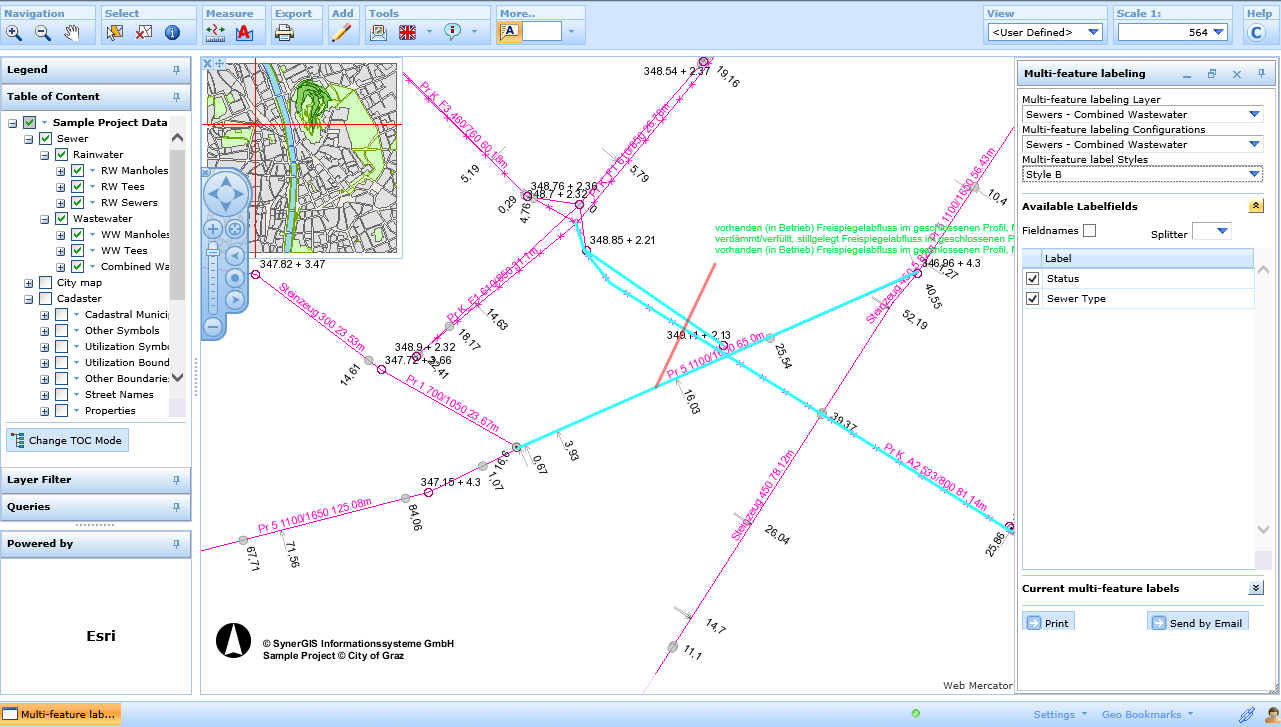Enable the City map layer checkbox
1281x727 pixels.
pyautogui.click(x=46, y=283)
